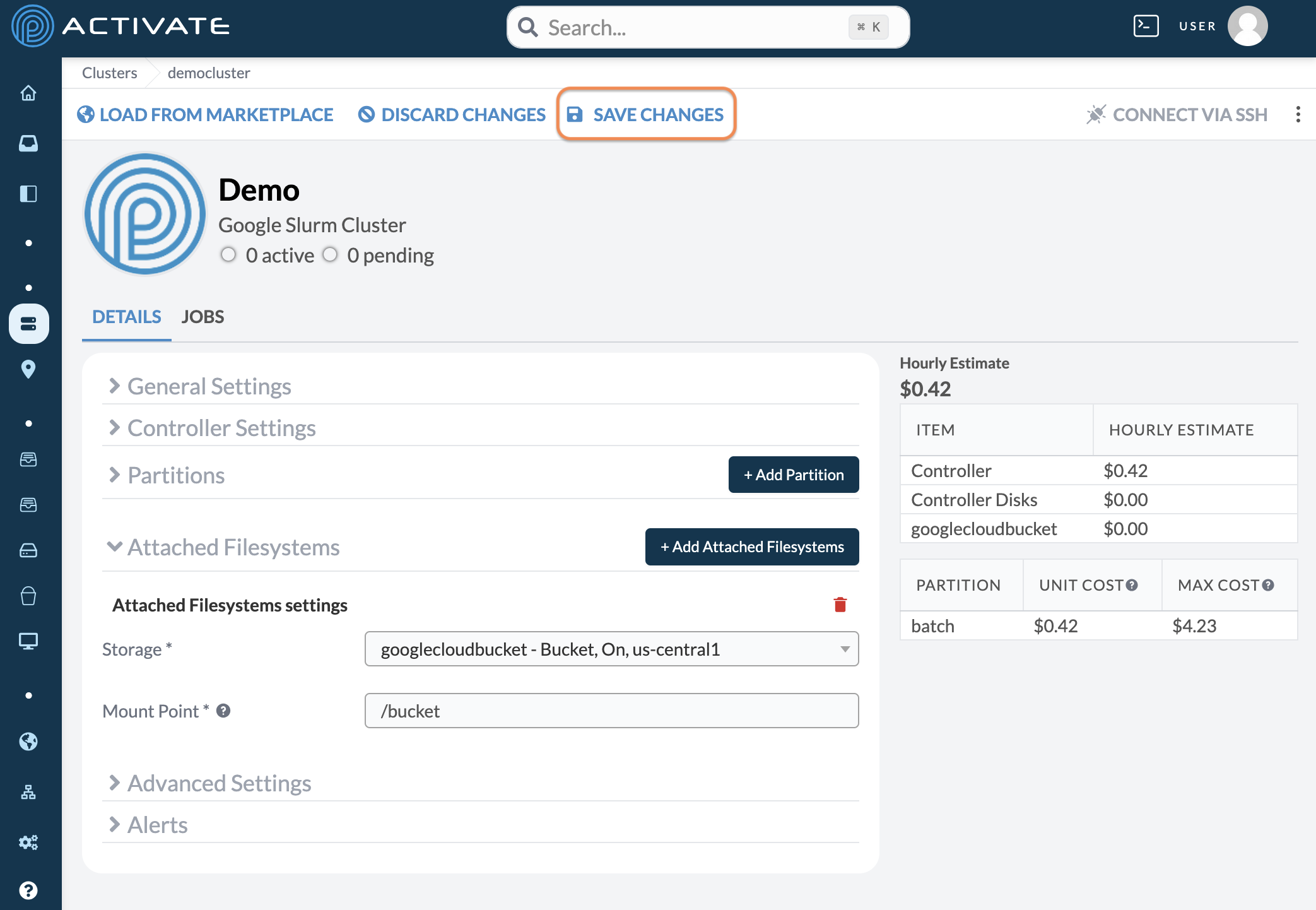This screenshot has height=910, width=1316.
Task: Click the Demo cluster logo image
Action: point(145,214)
